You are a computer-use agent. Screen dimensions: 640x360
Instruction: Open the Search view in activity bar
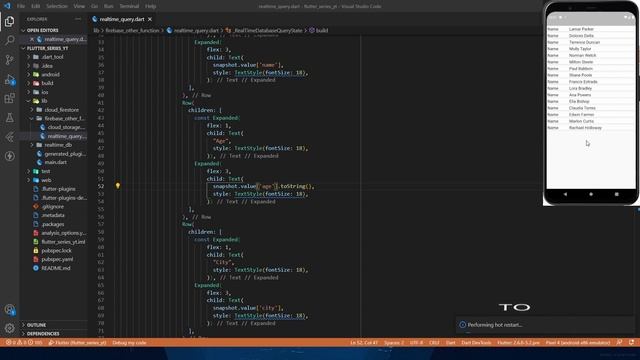(x=9, y=40)
